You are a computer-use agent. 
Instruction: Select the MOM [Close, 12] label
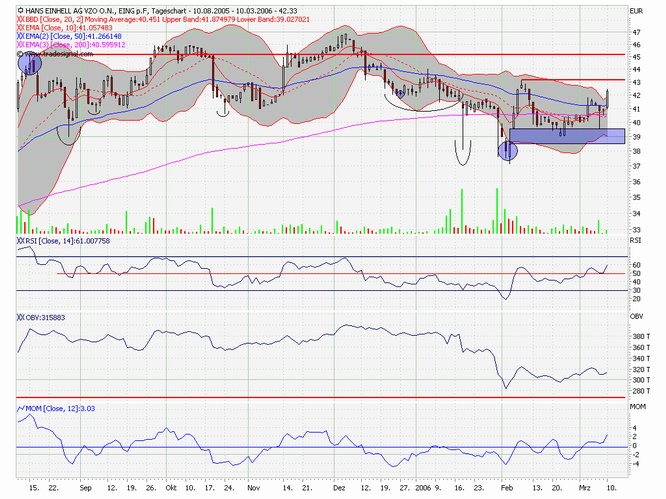[x=60, y=408]
